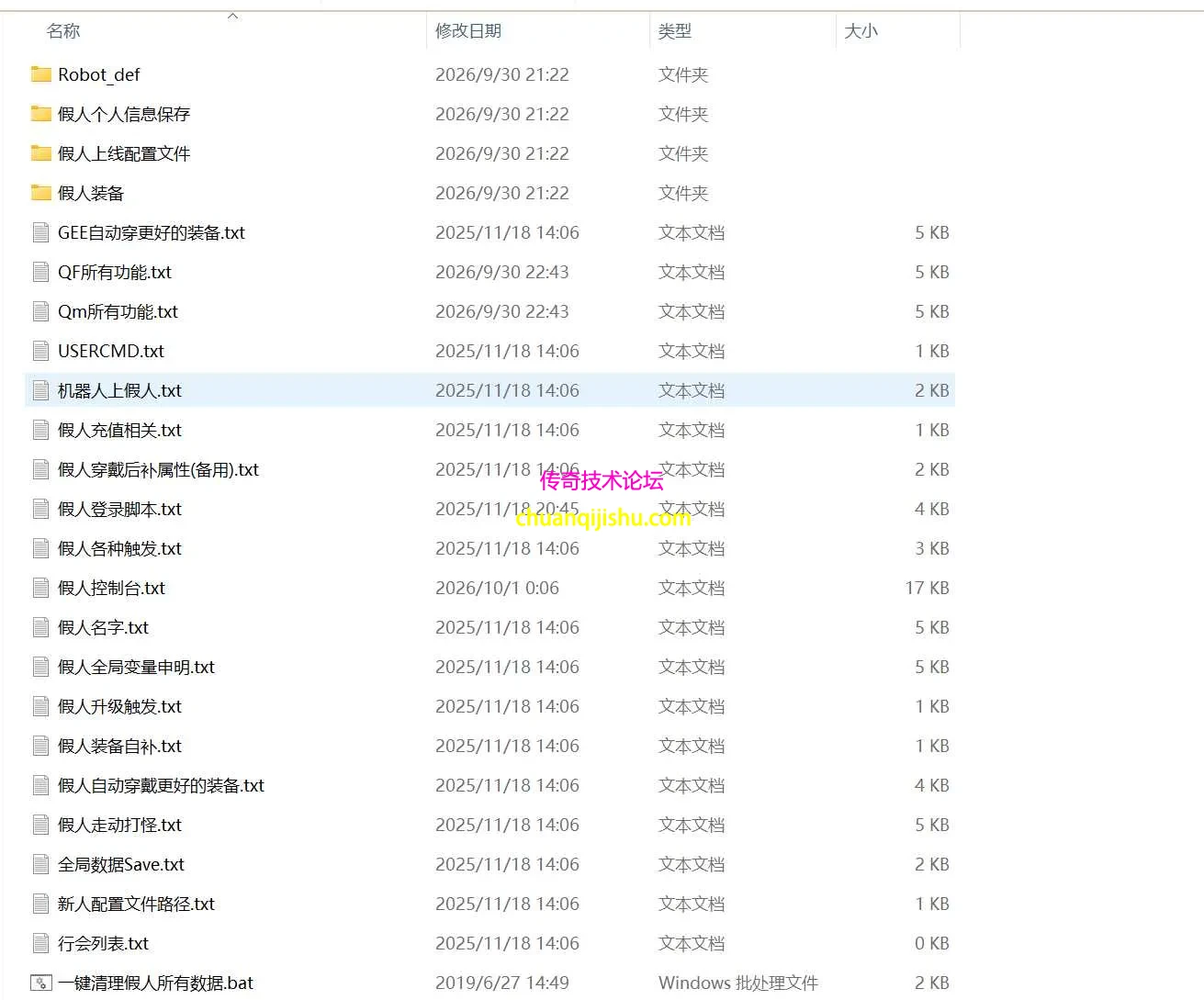
Task: Click the file name 全局数据Save.txt
Action: click(121, 864)
